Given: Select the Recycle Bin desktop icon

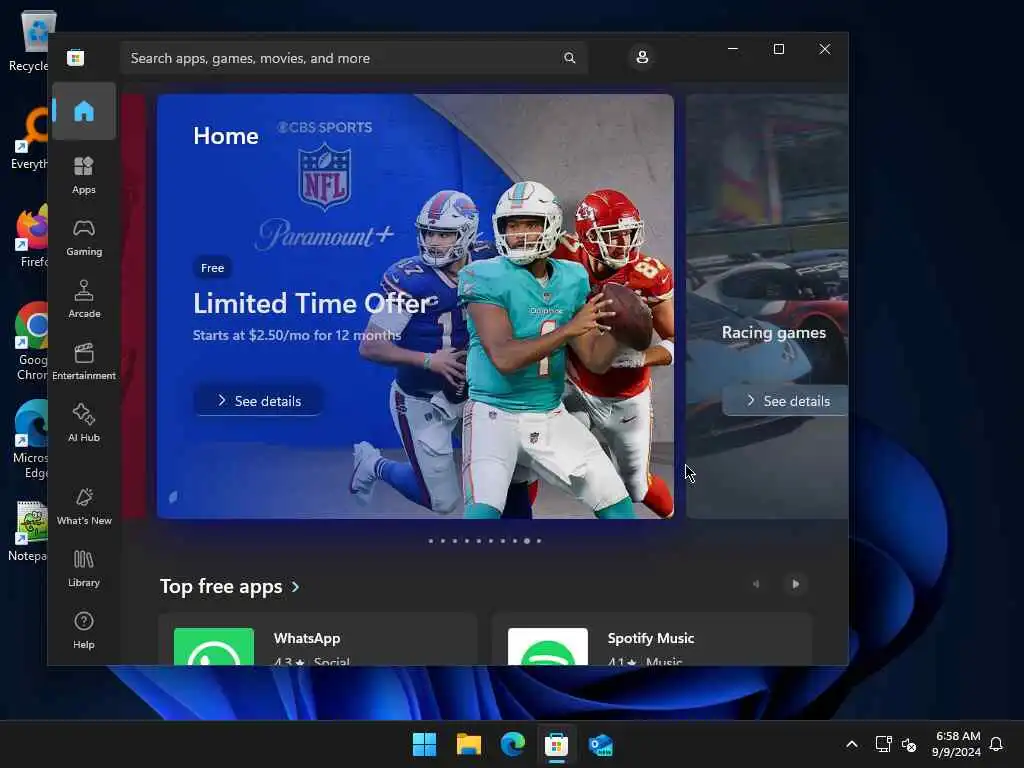Looking at the screenshot, I should click(29, 41).
